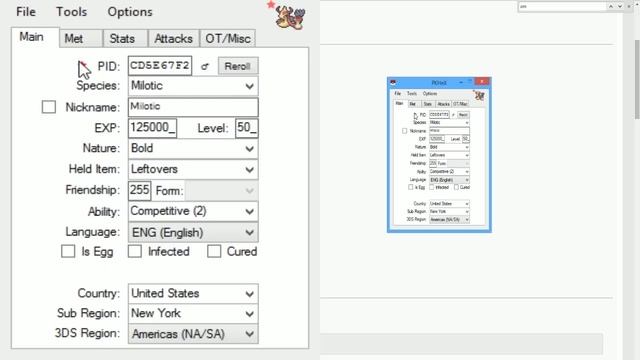Screen dimensions: 640x360
Task: Expand Held Item dropdown in small PKHeX window
Action: tap(449, 155)
